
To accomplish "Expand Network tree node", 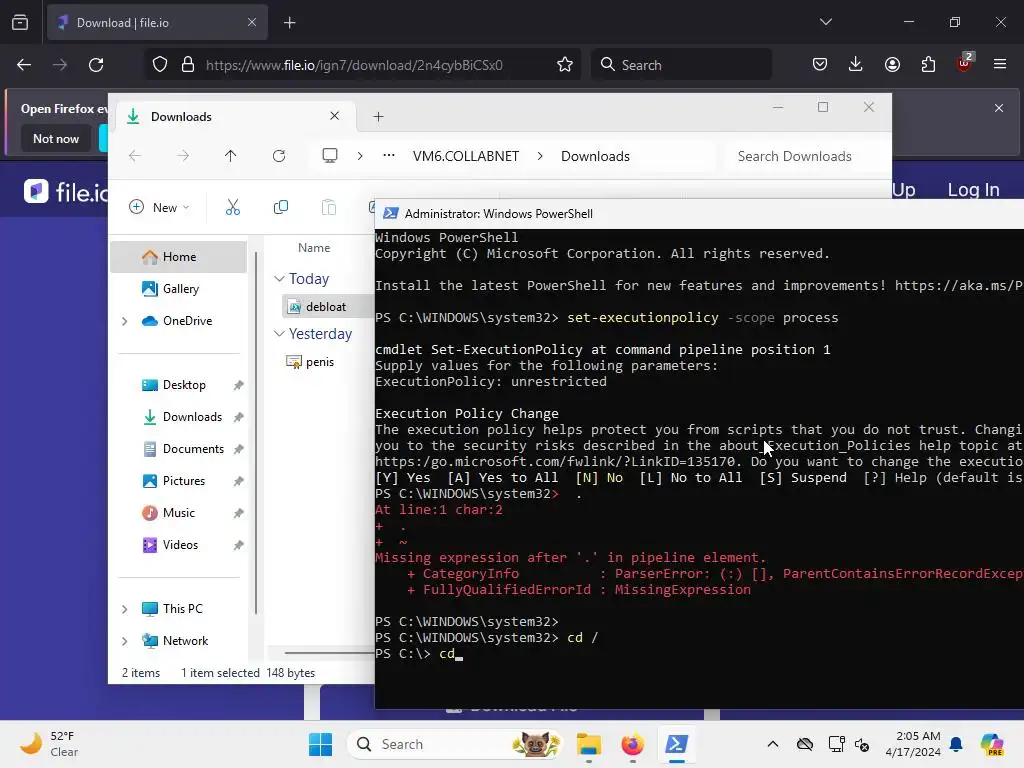I will [125, 641].
